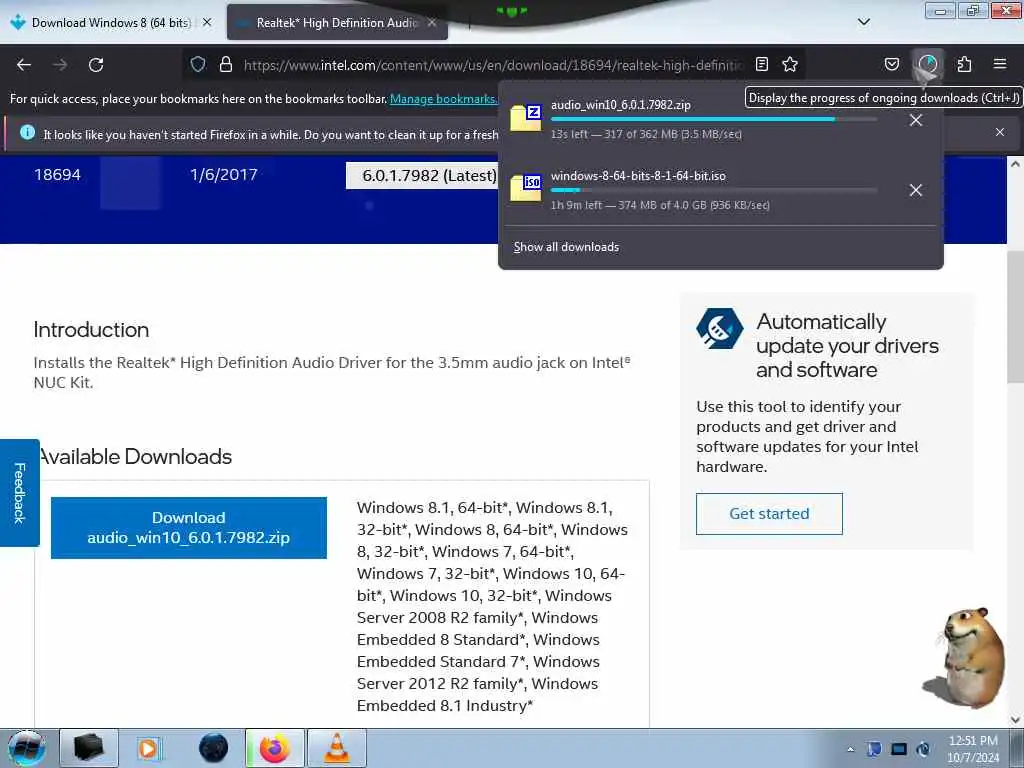Click the Get started button

769,514
